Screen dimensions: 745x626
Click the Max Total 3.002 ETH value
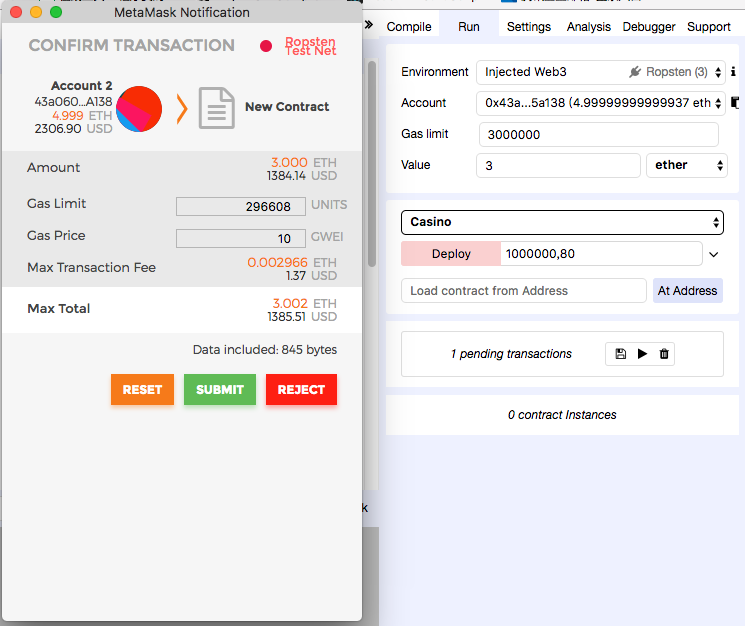(304, 304)
